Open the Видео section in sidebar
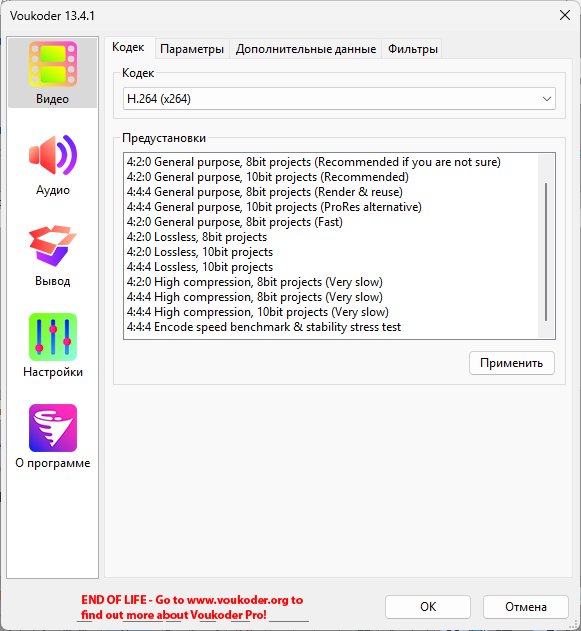 [x=53, y=73]
